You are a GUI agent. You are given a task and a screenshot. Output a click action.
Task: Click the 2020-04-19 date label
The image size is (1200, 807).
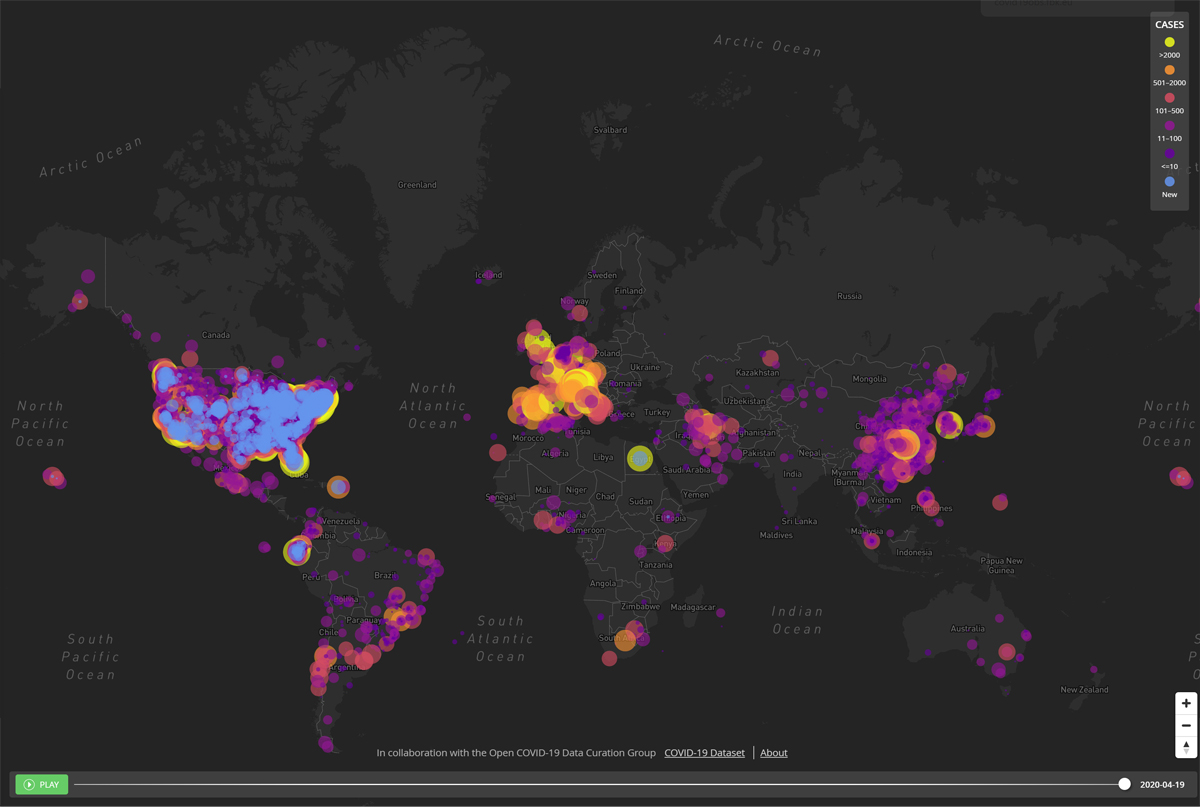tap(1162, 785)
